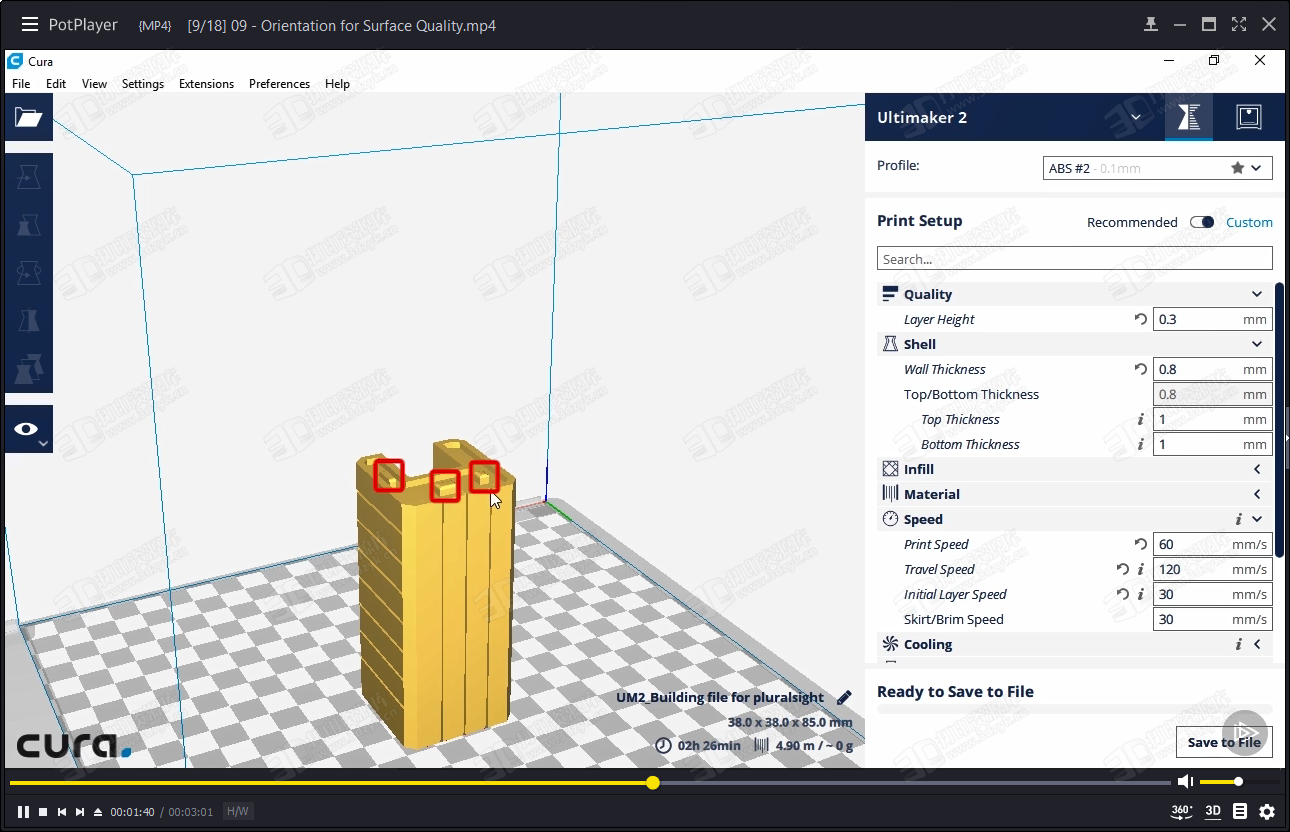Open PotPlayer 360 degree video mode
Viewport: 1290px width, 832px height.
[x=1182, y=811]
